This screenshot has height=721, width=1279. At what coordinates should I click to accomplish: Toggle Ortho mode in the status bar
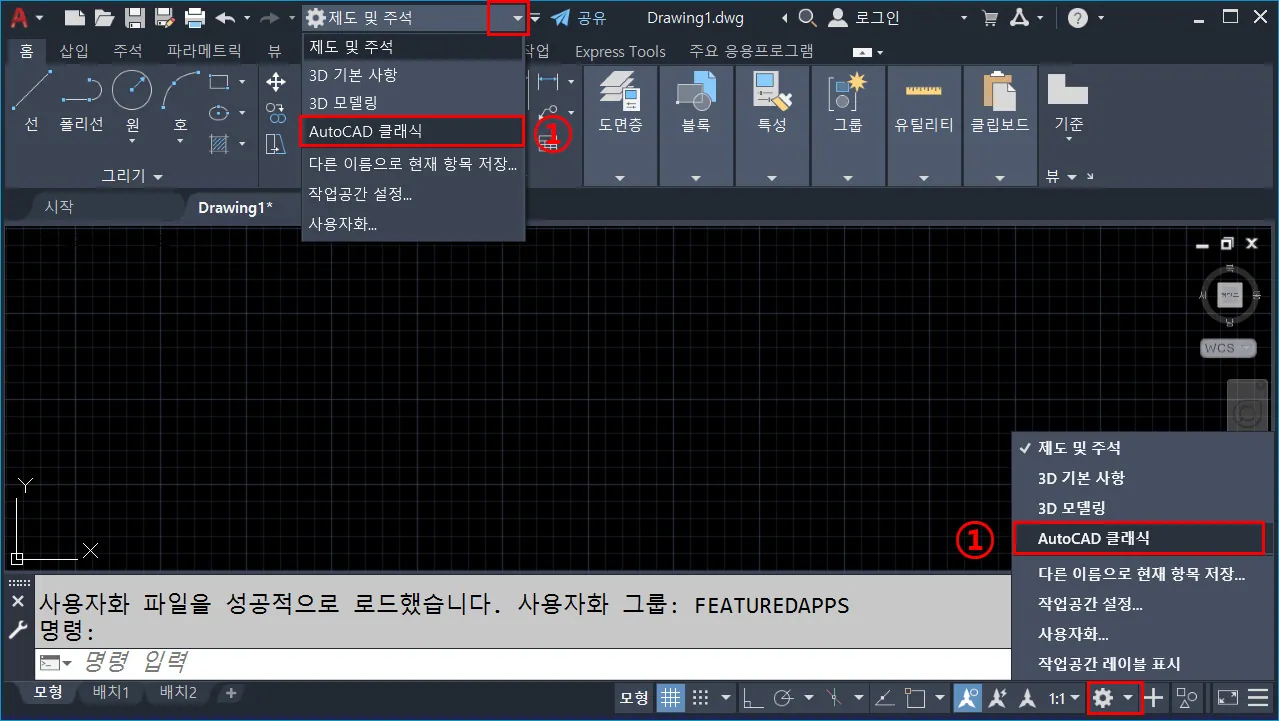(754, 697)
